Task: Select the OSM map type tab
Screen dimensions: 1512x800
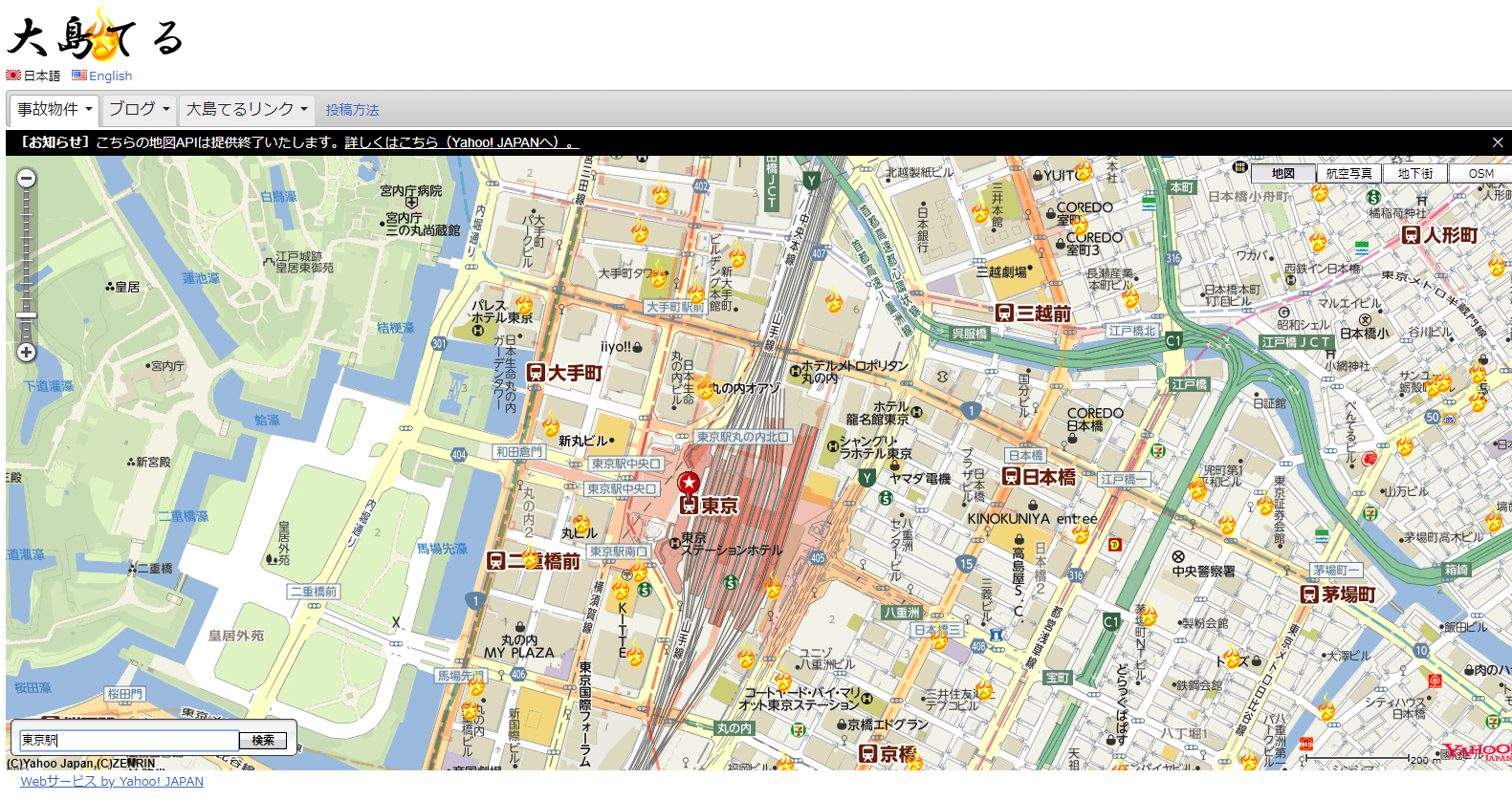Action: 1480,173
